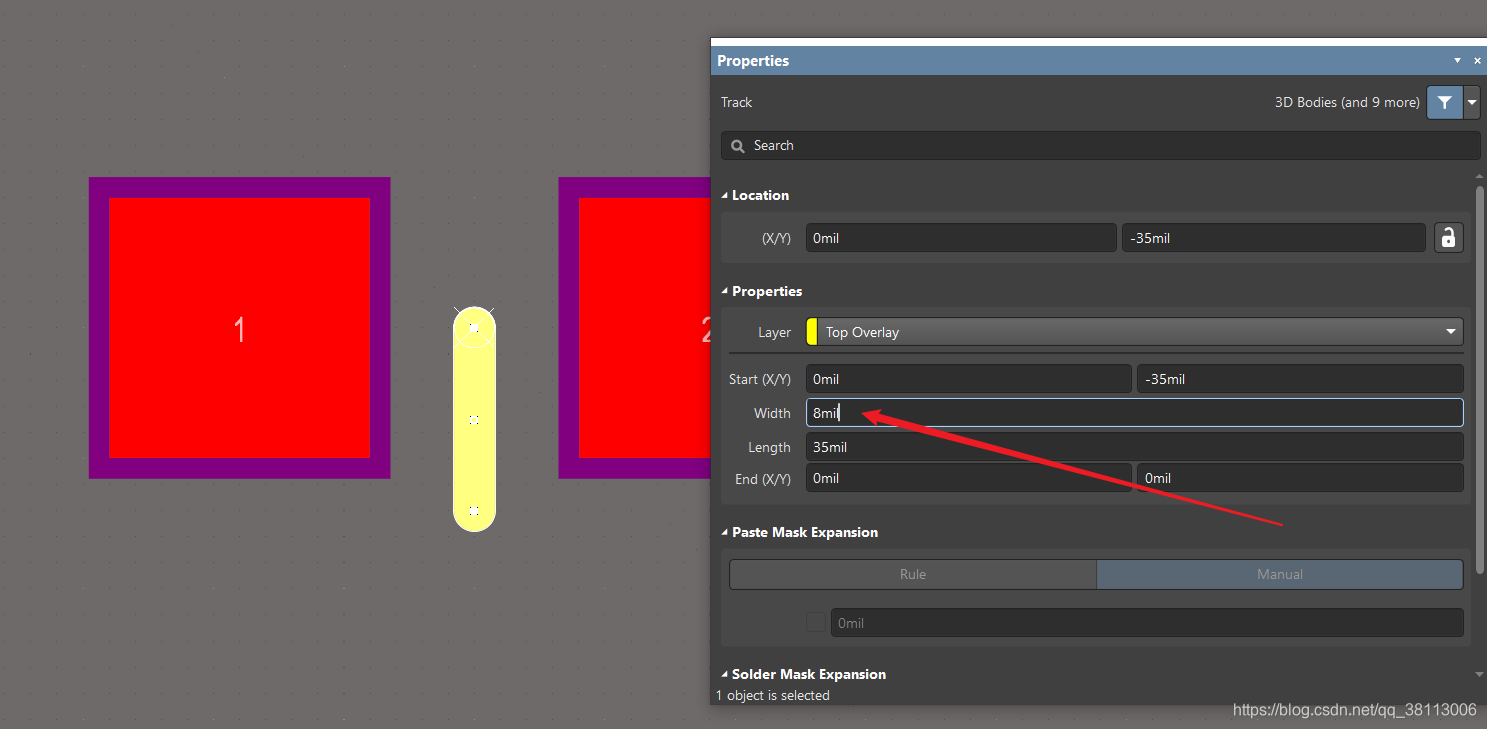This screenshot has height=729, width=1487.
Task: Click the 'Track' object type label
Action: (x=736, y=102)
